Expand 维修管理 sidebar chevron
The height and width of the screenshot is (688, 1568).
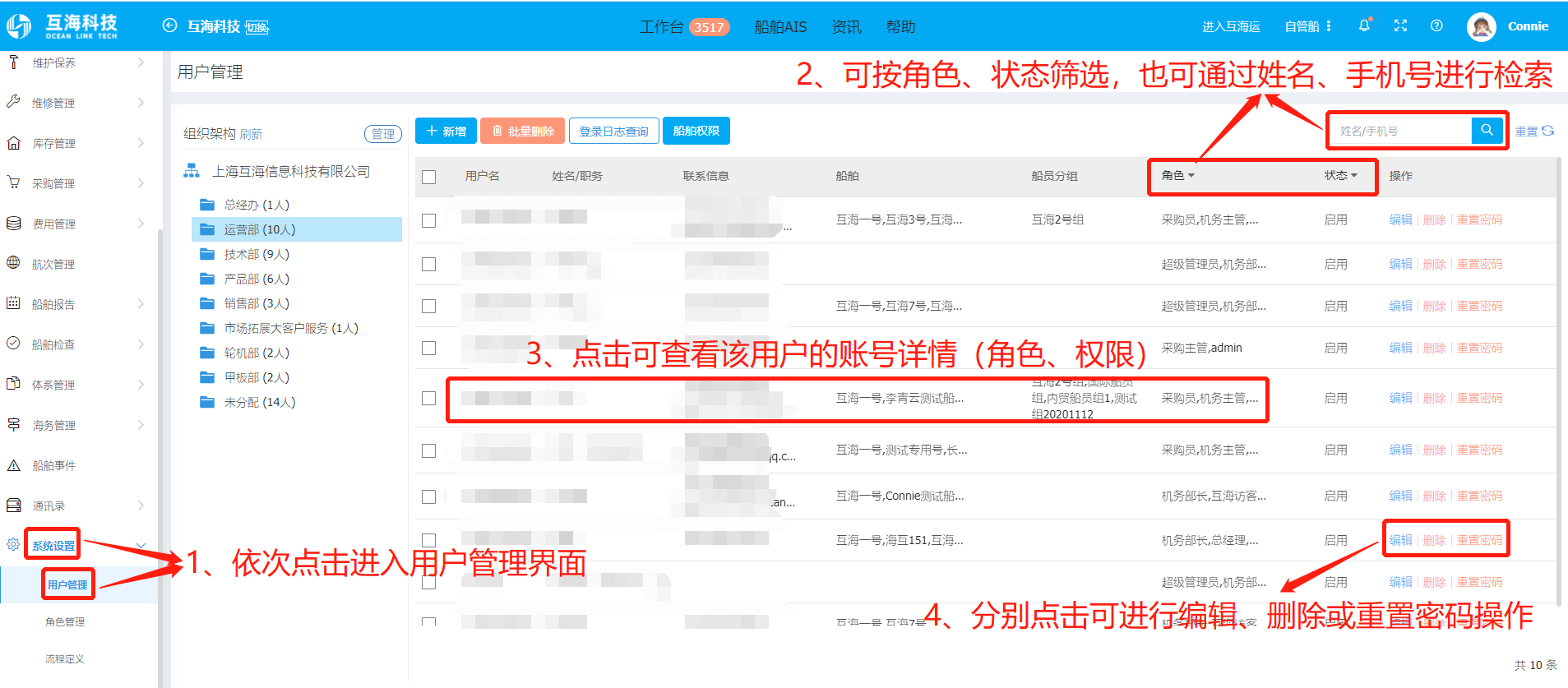[x=141, y=102]
